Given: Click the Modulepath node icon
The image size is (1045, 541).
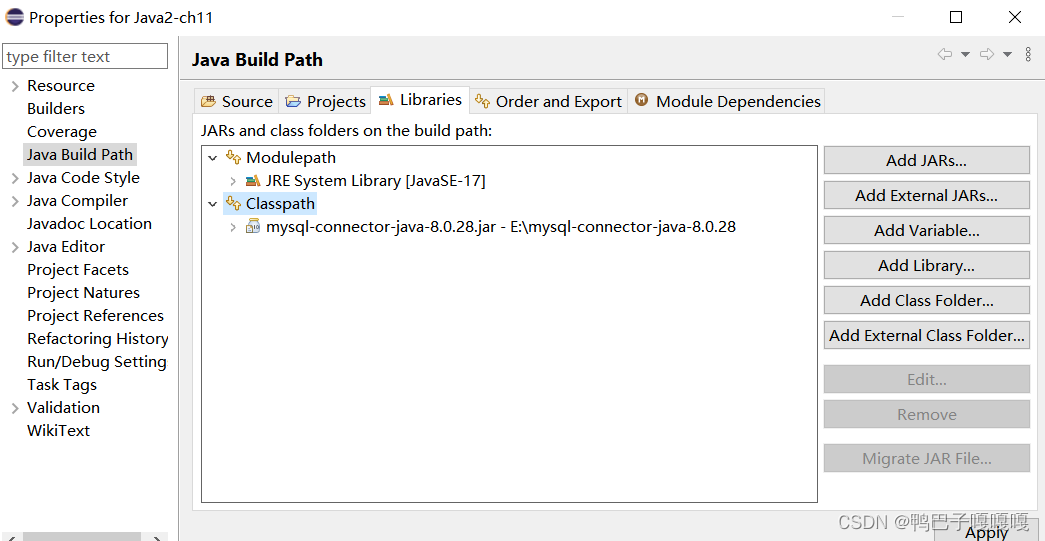Looking at the screenshot, I should pos(233,157).
